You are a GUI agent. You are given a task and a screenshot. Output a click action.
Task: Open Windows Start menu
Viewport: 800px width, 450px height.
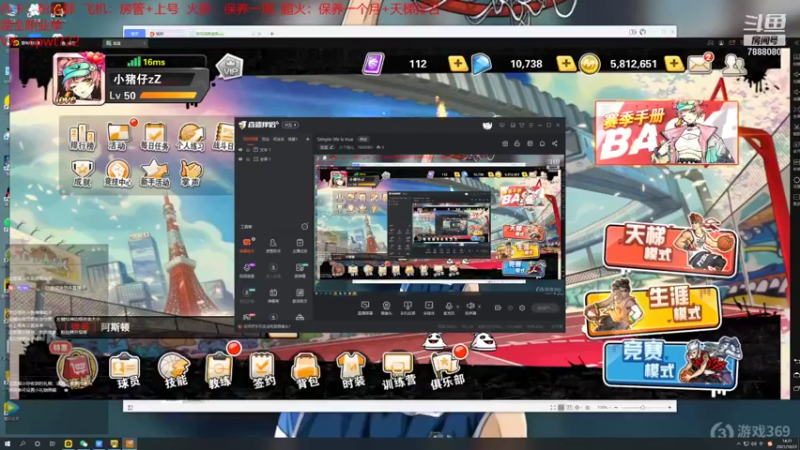point(7,444)
